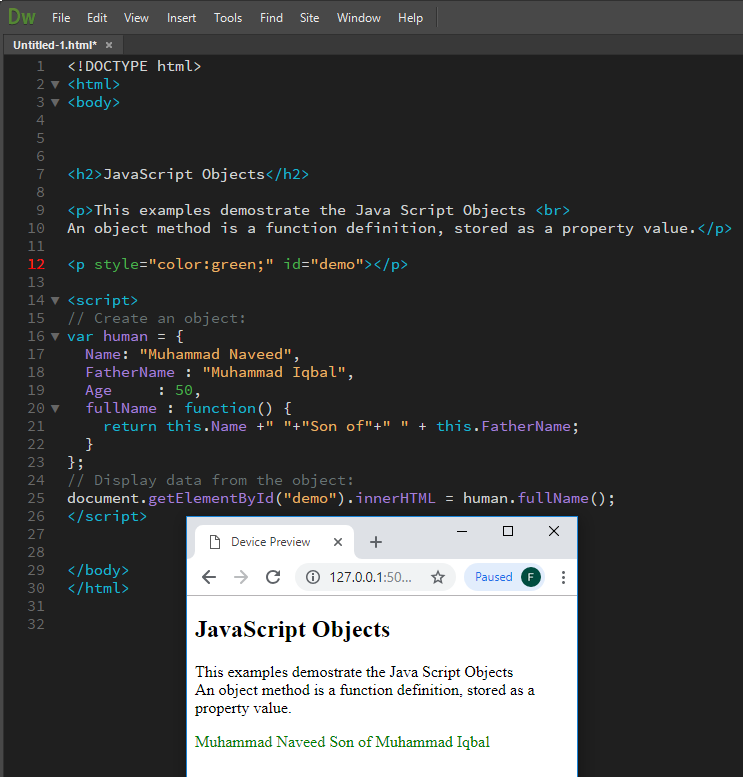Click the Device Preview tab page icon
Image resolution: width=743 pixels, height=777 pixels.
(215, 542)
